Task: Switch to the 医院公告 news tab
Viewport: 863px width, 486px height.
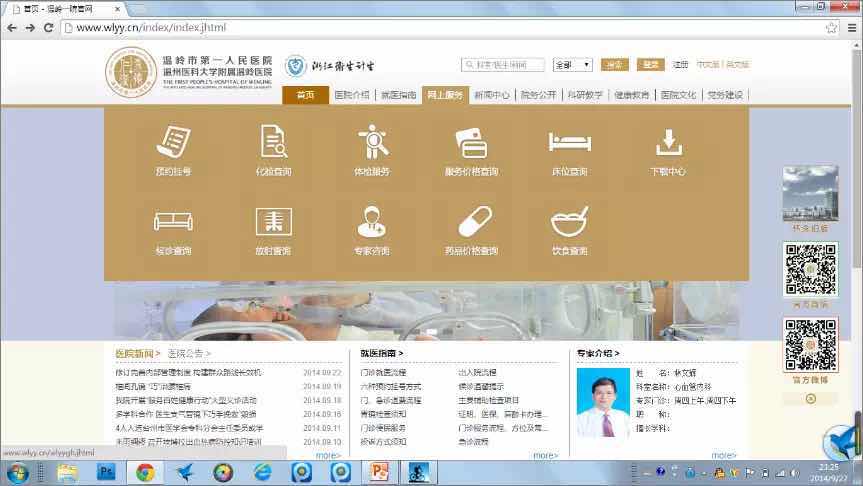Action: tap(190, 353)
